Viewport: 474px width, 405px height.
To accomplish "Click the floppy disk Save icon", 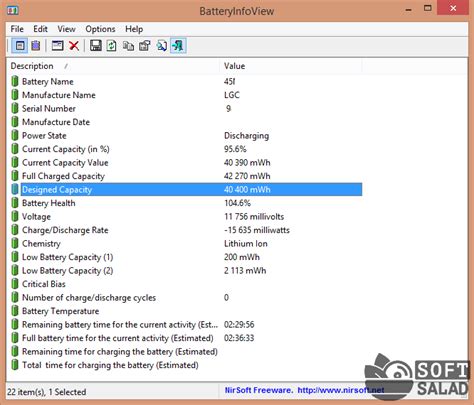I will coord(96,46).
